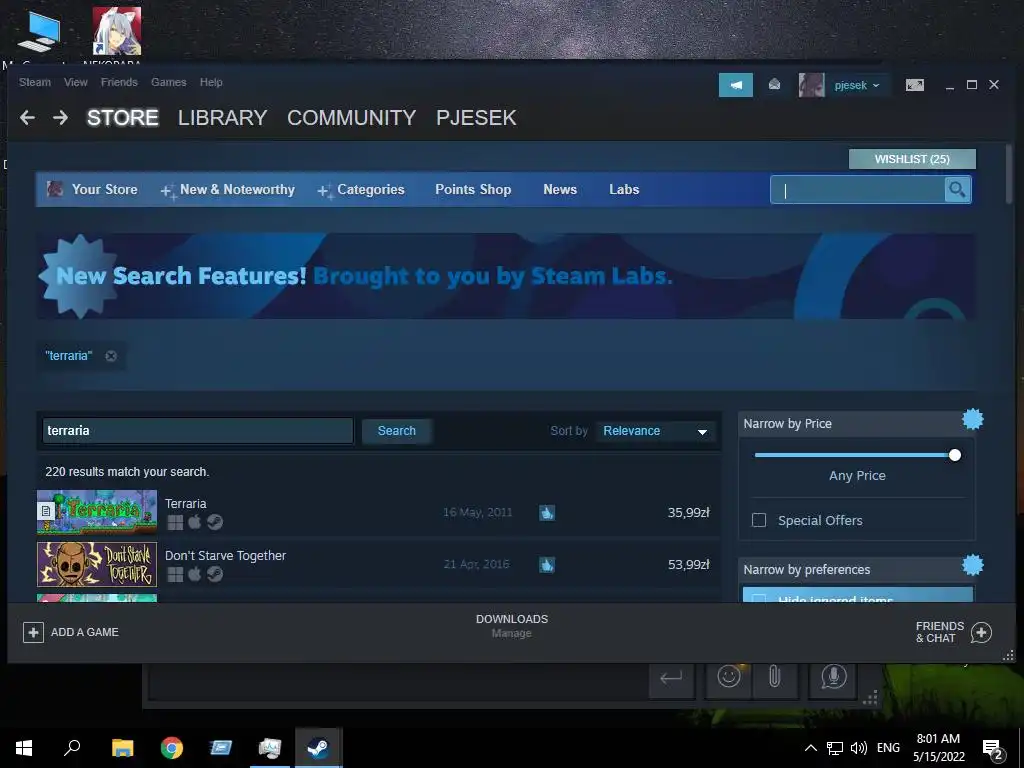This screenshot has height=768, width=1024.
Task: Click the send arrow in chat window
Action: pyautogui.click(x=671, y=677)
